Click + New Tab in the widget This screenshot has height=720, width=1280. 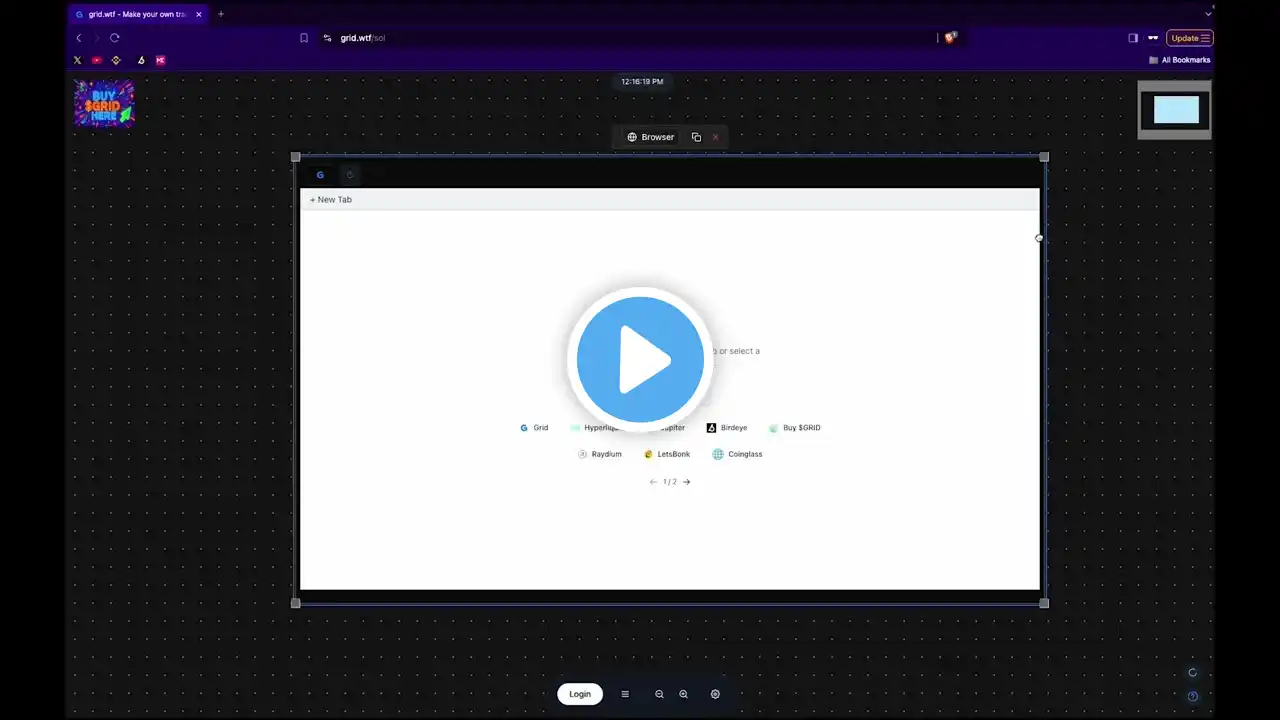tap(331, 200)
